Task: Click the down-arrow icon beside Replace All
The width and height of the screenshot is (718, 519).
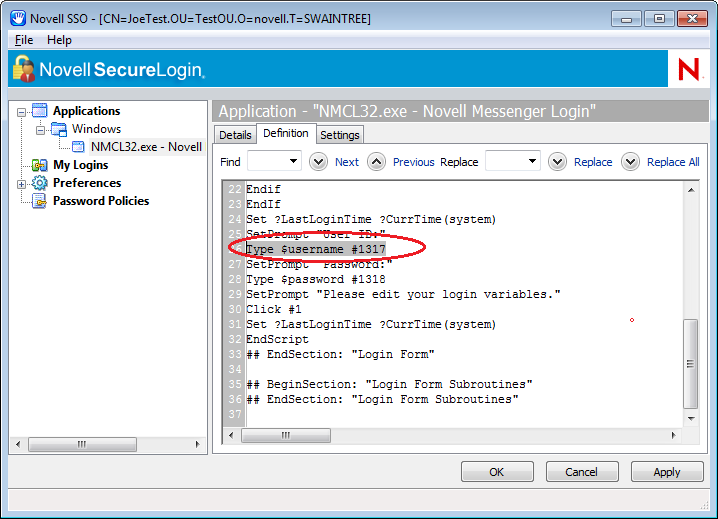Action: pos(631,162)
